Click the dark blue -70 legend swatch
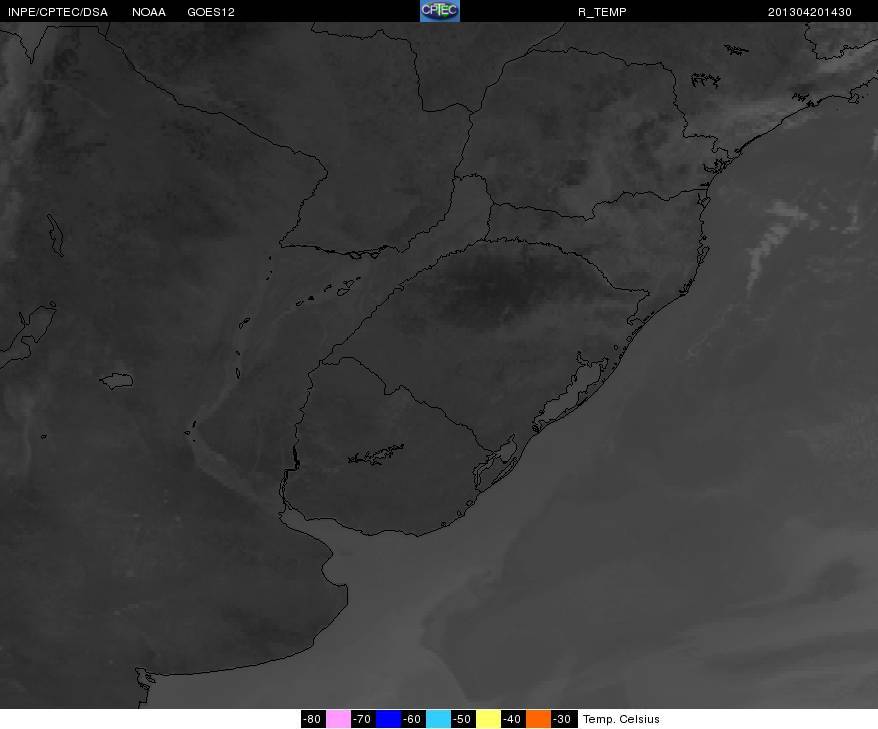 click(x=388, y=719)
